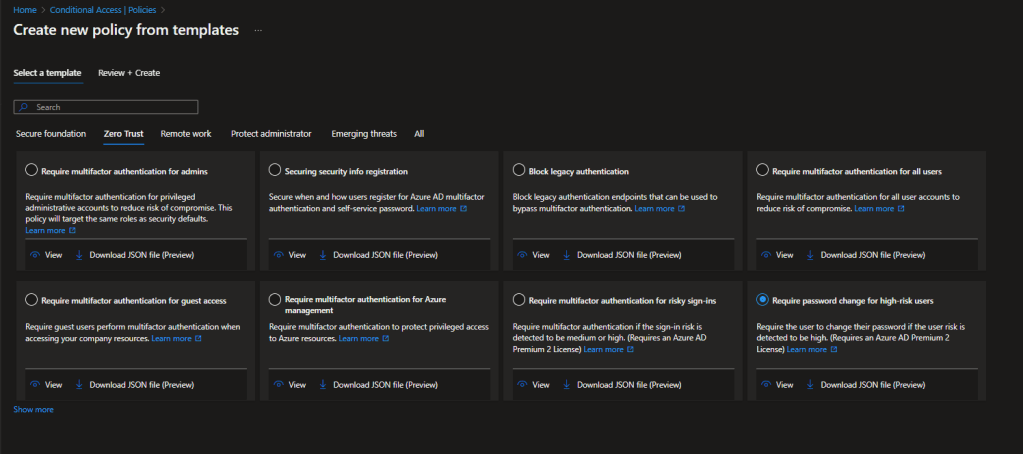The width and height of the screenshot is (1023, 454).
Task: Click download icon for Azure management MFA template
Action: click(x=322, y=384)
